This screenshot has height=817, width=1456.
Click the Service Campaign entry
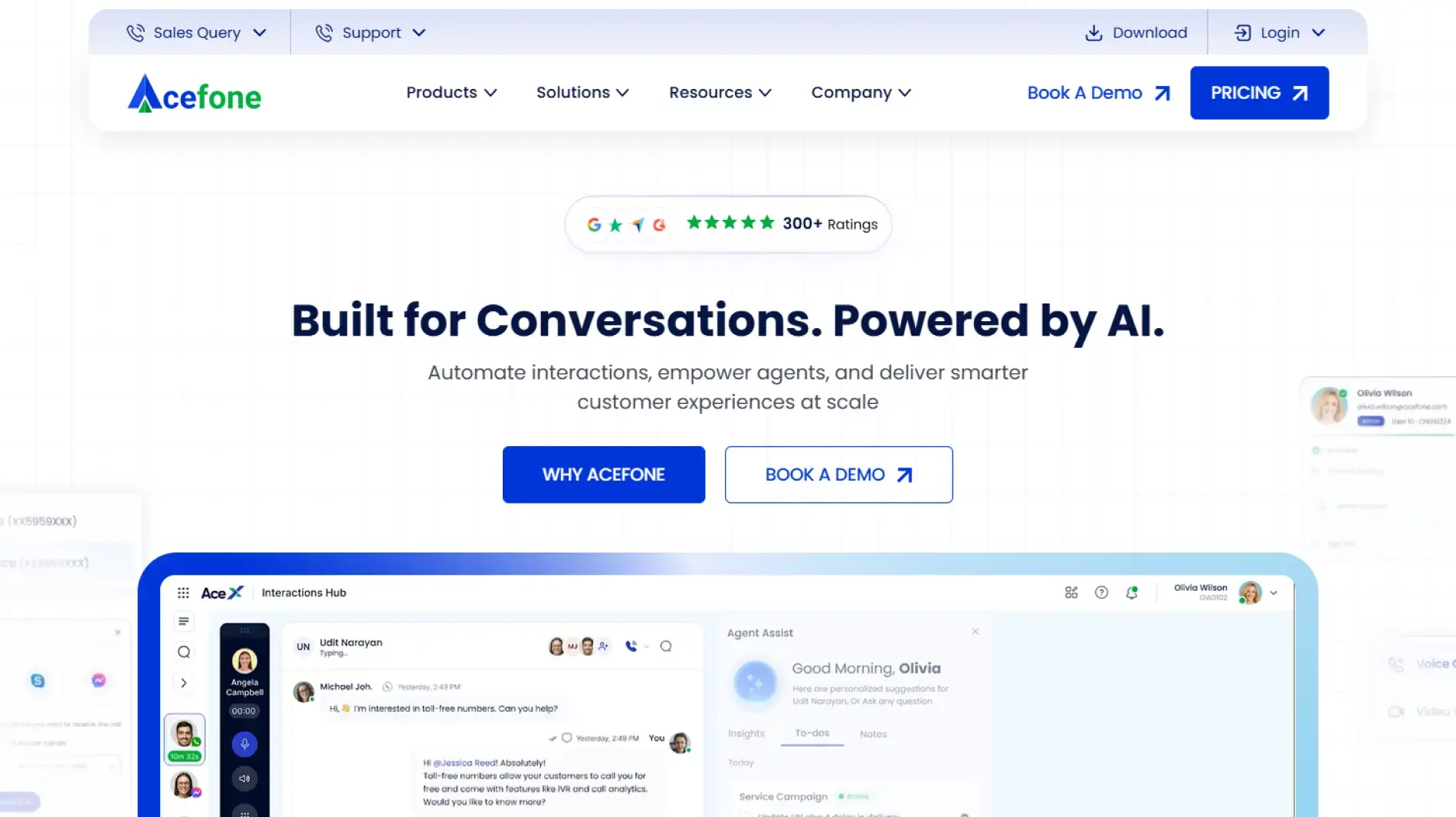[783, 796]
